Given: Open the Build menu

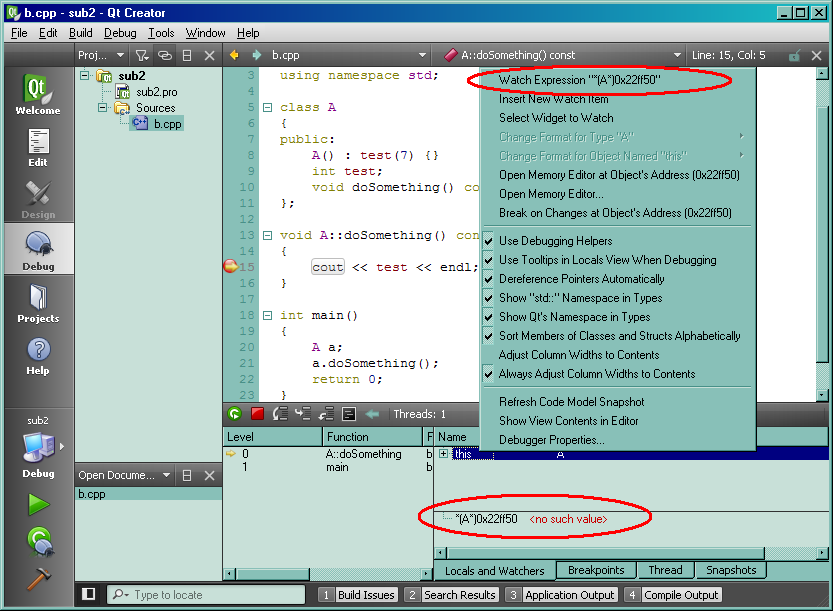Looking at the screenshot, I should pyautogui.click(x=81, y=33).
